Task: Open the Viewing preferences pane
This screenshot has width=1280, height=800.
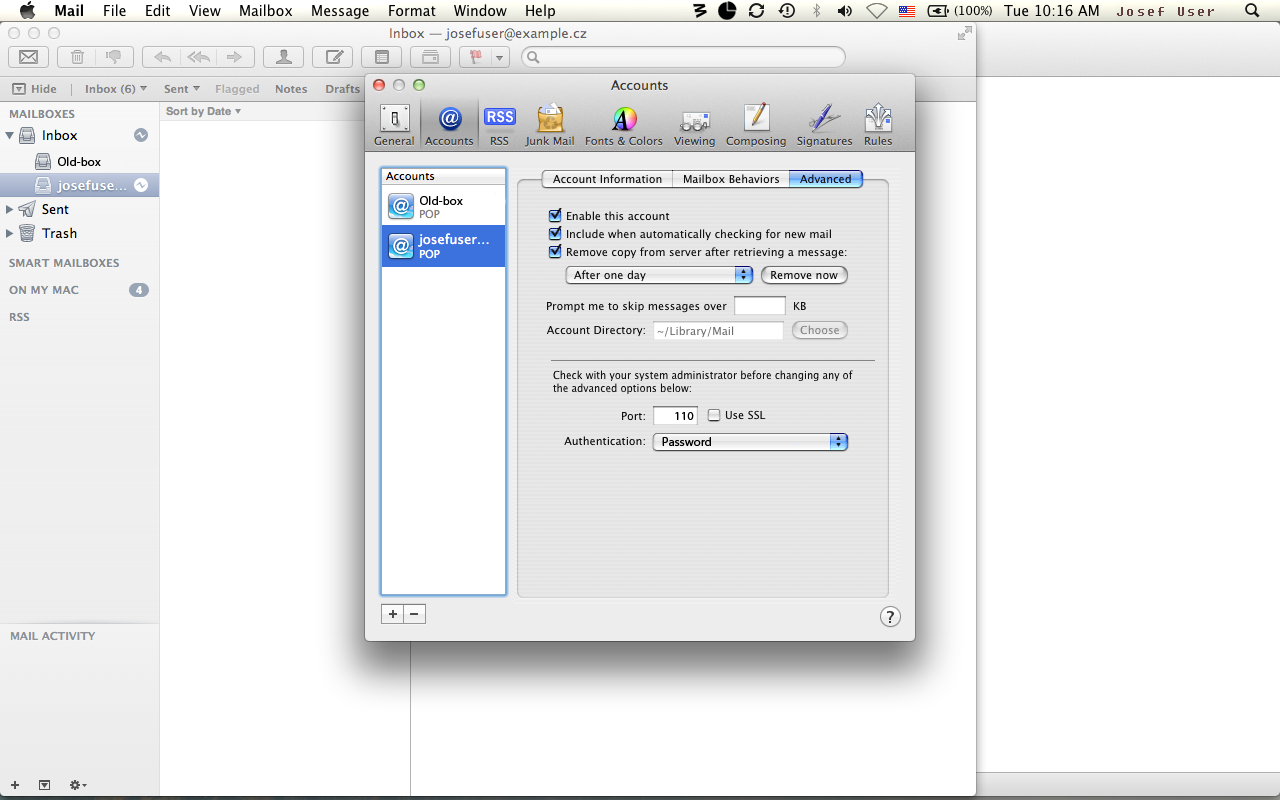Action: point(694,125)
